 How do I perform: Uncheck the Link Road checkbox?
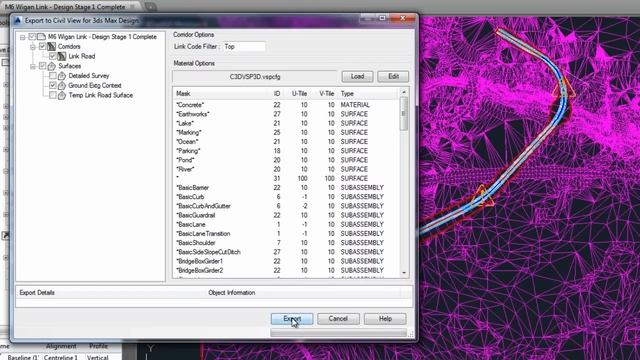53,56
